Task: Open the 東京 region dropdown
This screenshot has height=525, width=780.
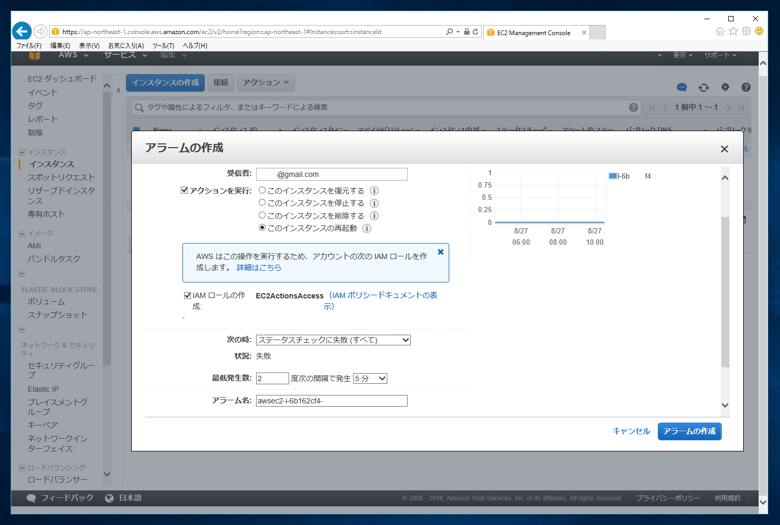Action: [x=682, y=55]
